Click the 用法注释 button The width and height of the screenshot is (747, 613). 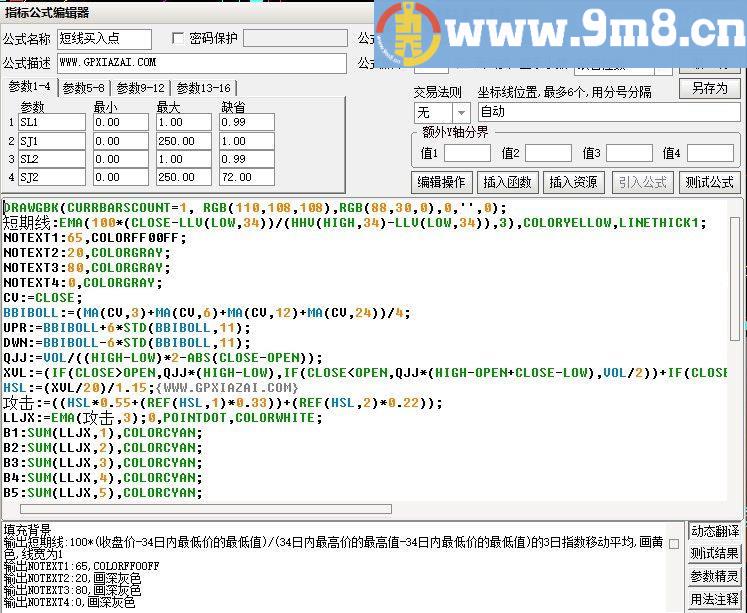pos(715,599)
